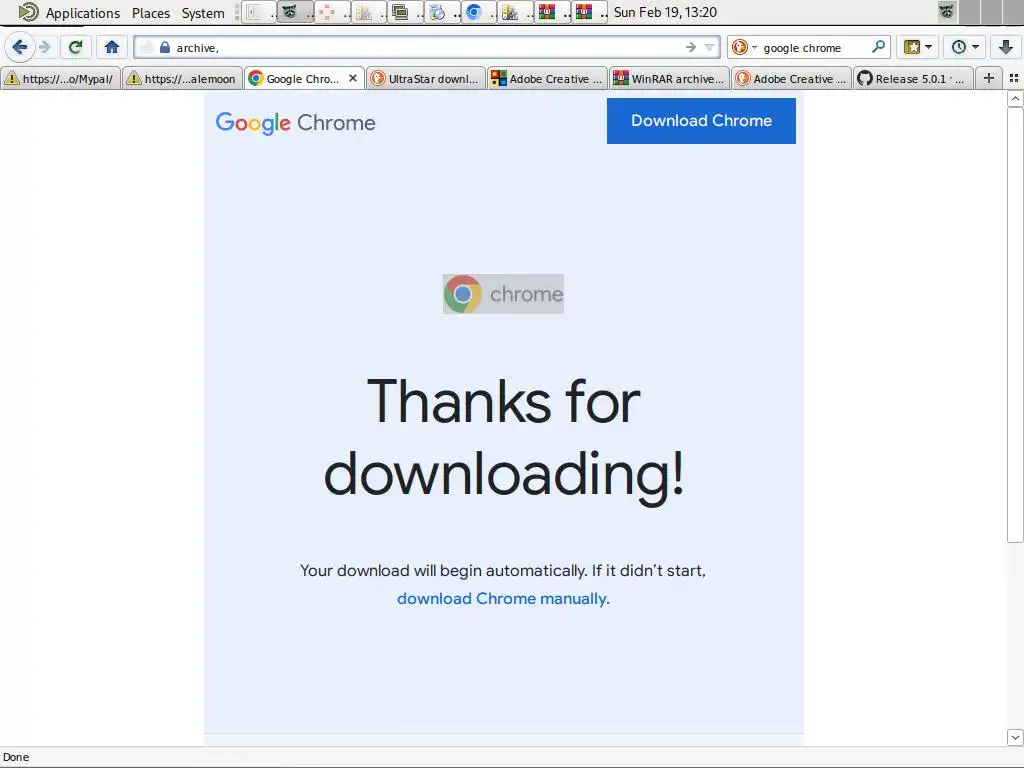Open the browser home page
Viewport: 1024px width, 768px height.
(x=112, y=47)
